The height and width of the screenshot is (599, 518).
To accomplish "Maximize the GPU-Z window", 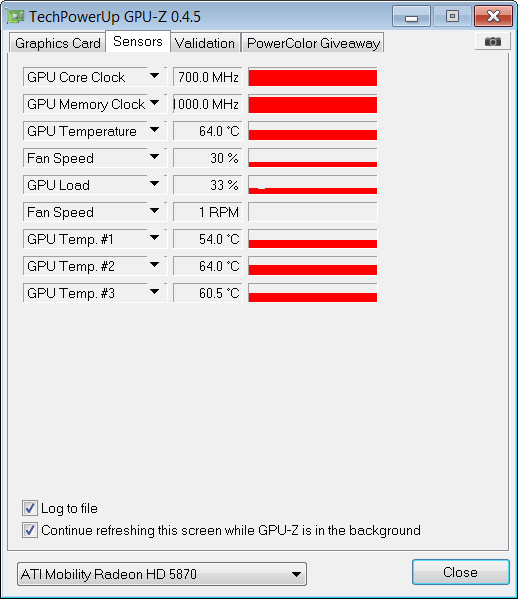I will pos(452,16).
